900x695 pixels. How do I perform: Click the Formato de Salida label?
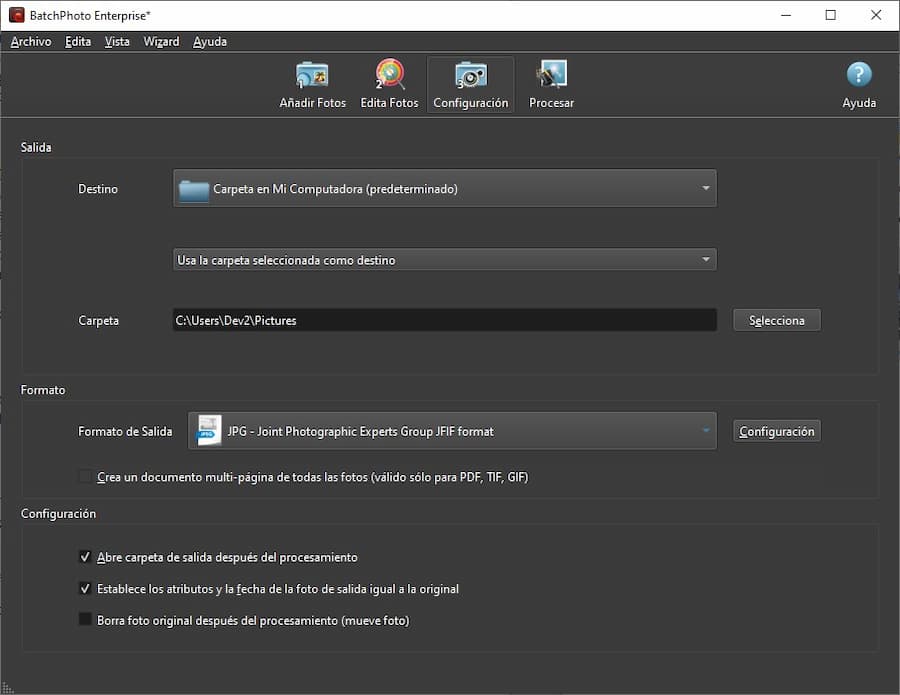125,431
